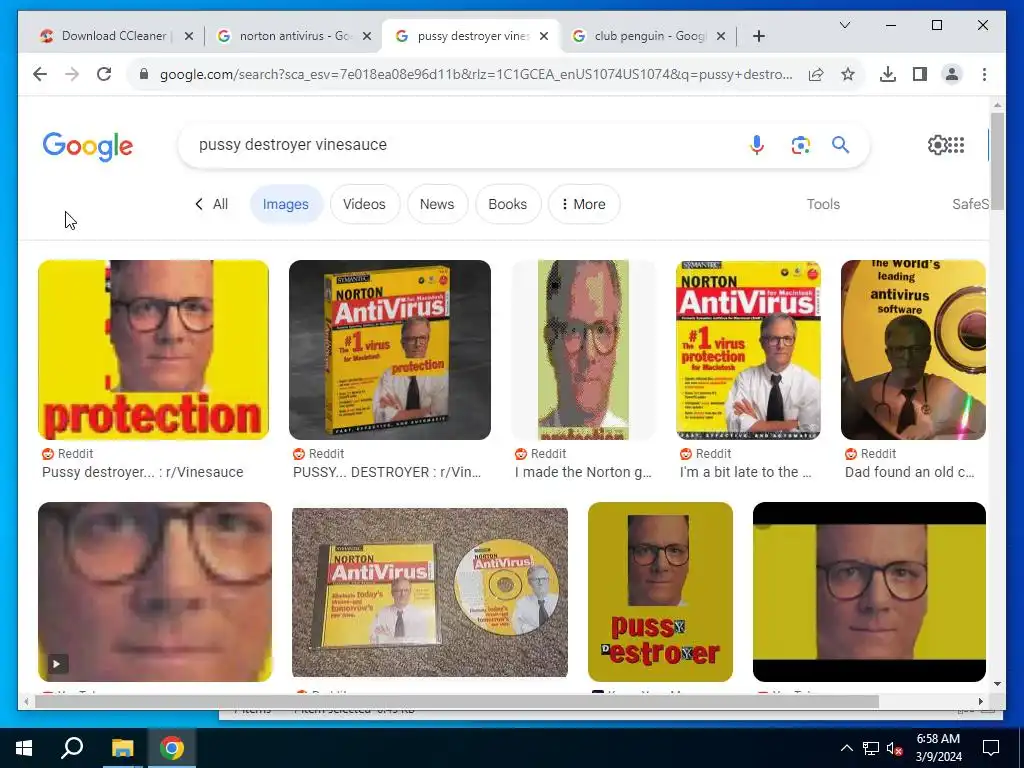Close the Download CCleaner tab
The image size is (1024, 768).
coord(189,36)
